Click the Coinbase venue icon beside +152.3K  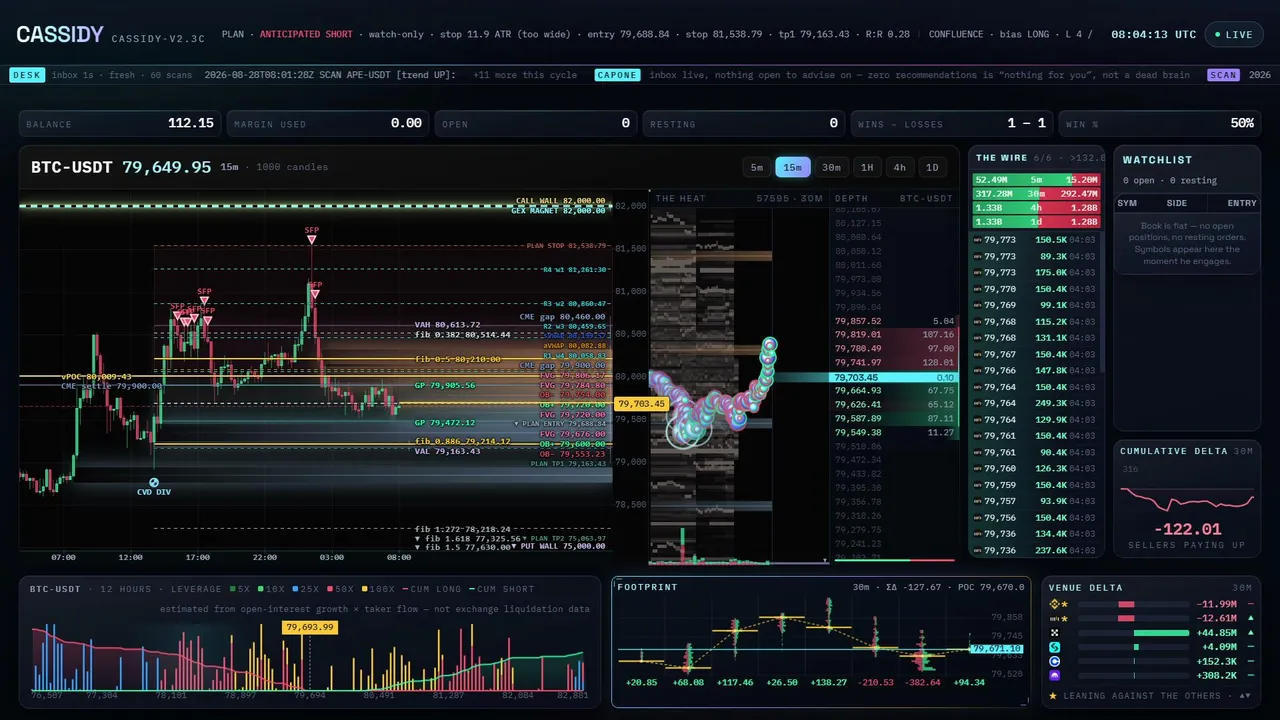[x=1054, y=661]
